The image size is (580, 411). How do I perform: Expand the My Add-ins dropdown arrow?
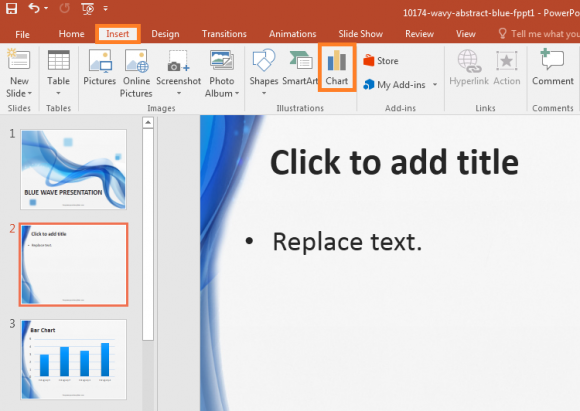click(435, 85)
